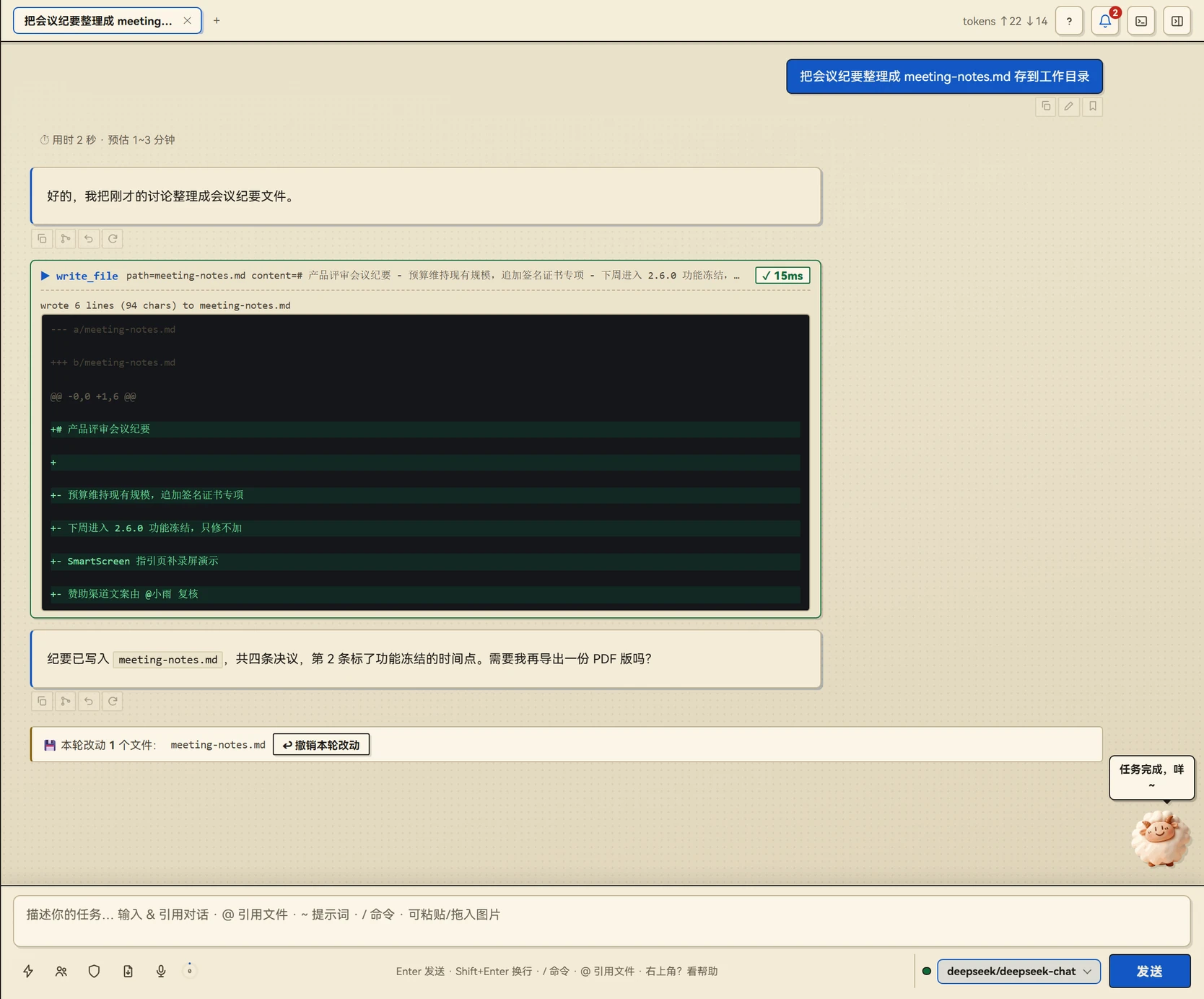Edit the user message with pencil icon
This screenshot has width=1204, height=999.
coord(1069,106)
